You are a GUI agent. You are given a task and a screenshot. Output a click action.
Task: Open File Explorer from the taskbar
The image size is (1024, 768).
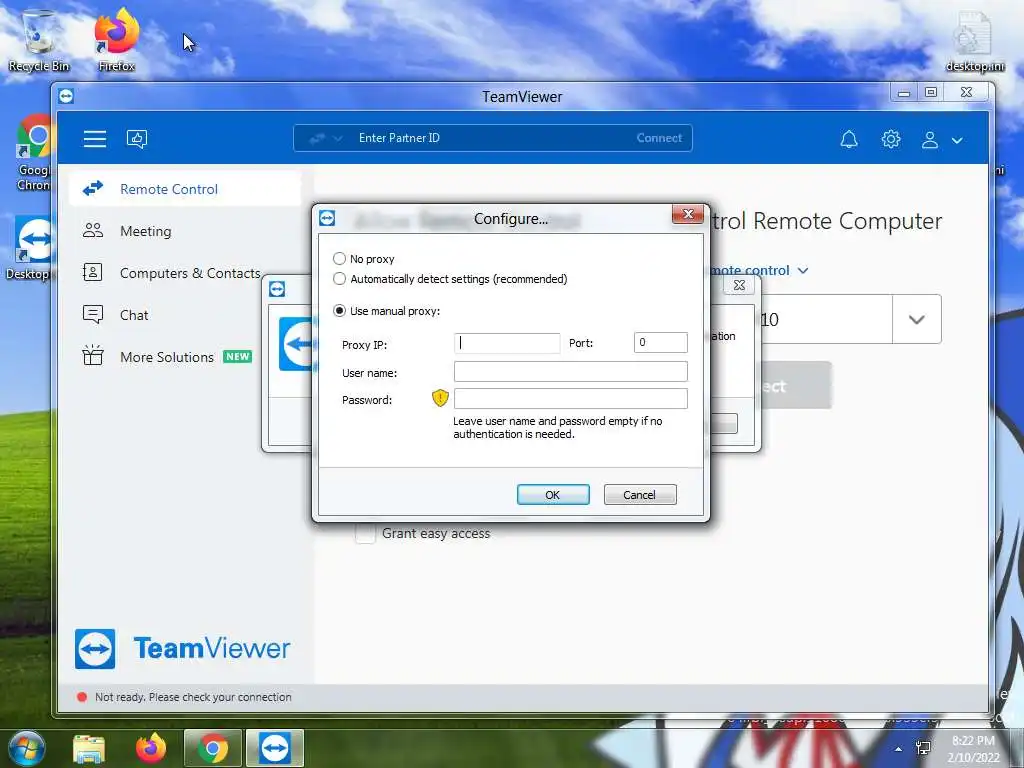click(89, 748)
